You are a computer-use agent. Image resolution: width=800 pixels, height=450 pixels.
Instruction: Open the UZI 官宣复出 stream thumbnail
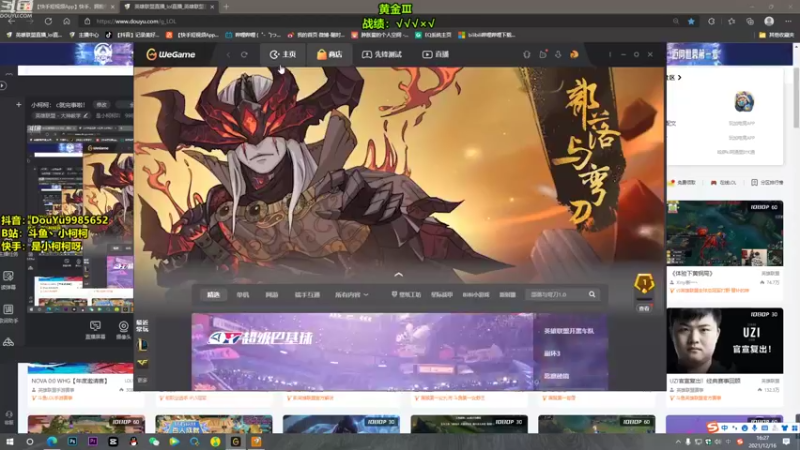[x=724, y=341]
